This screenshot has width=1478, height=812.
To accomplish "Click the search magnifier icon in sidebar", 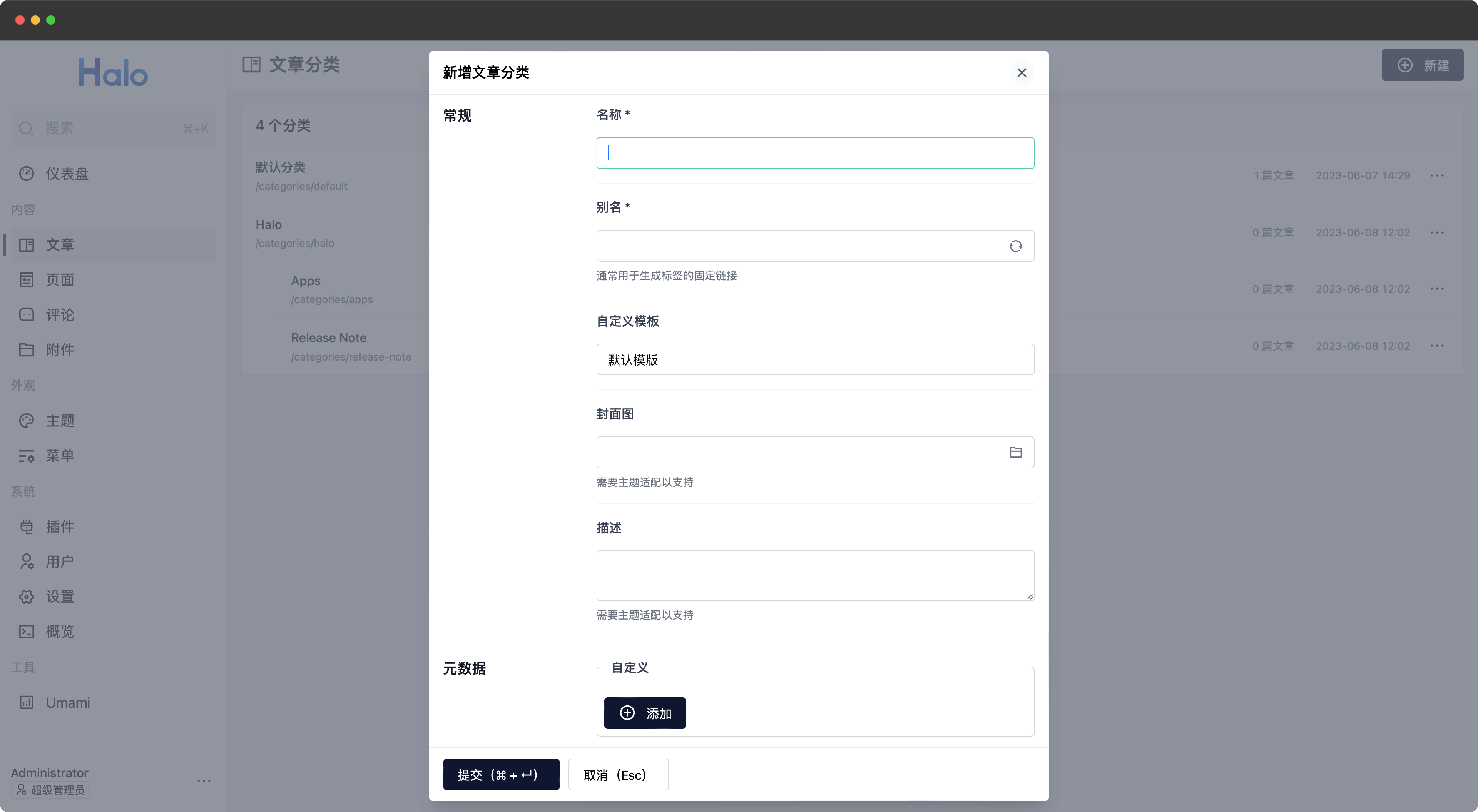I will click(x=27, y=128).
